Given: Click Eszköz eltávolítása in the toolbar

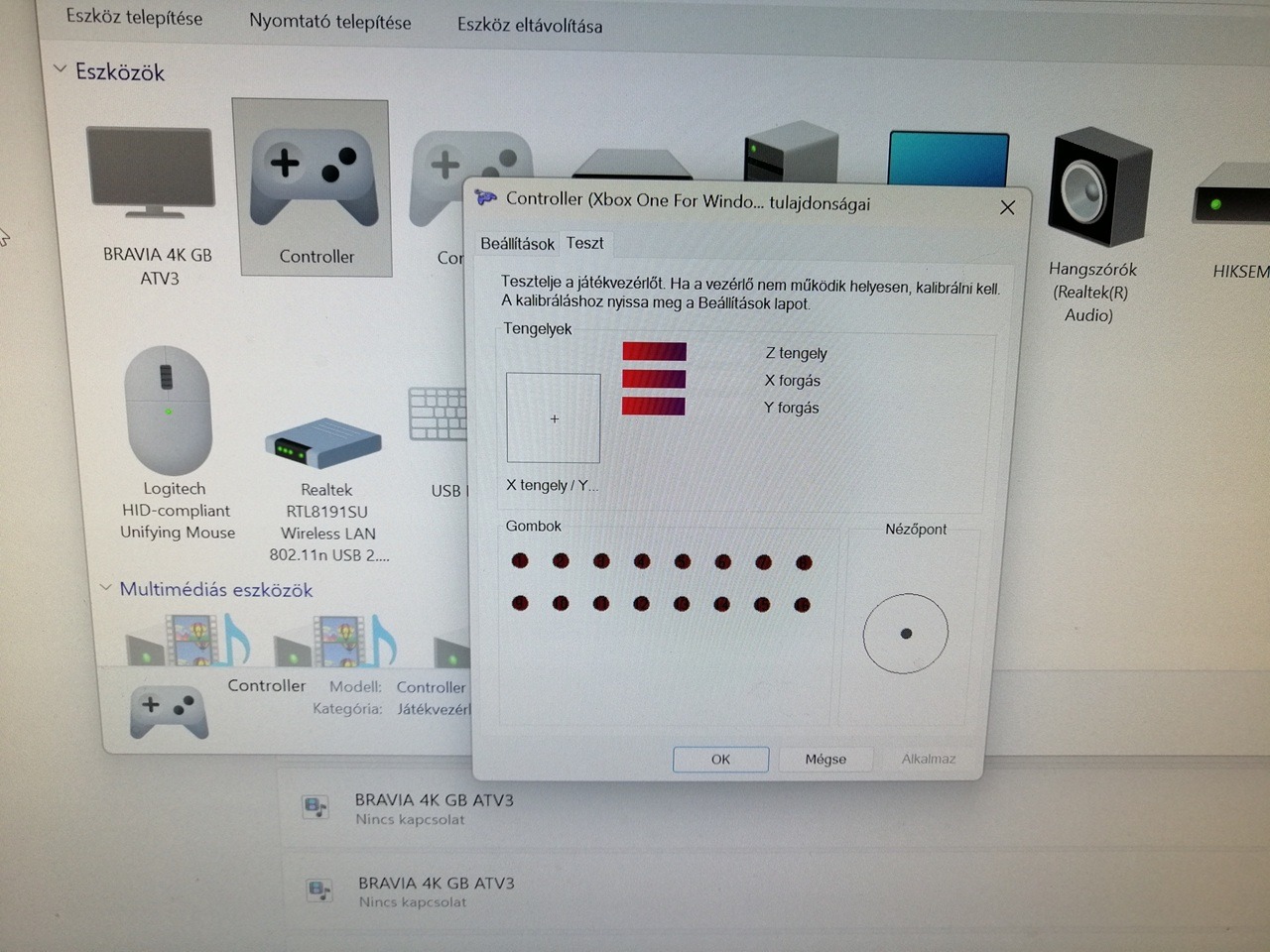Looking at the screenshot, I should pos(530,25).
